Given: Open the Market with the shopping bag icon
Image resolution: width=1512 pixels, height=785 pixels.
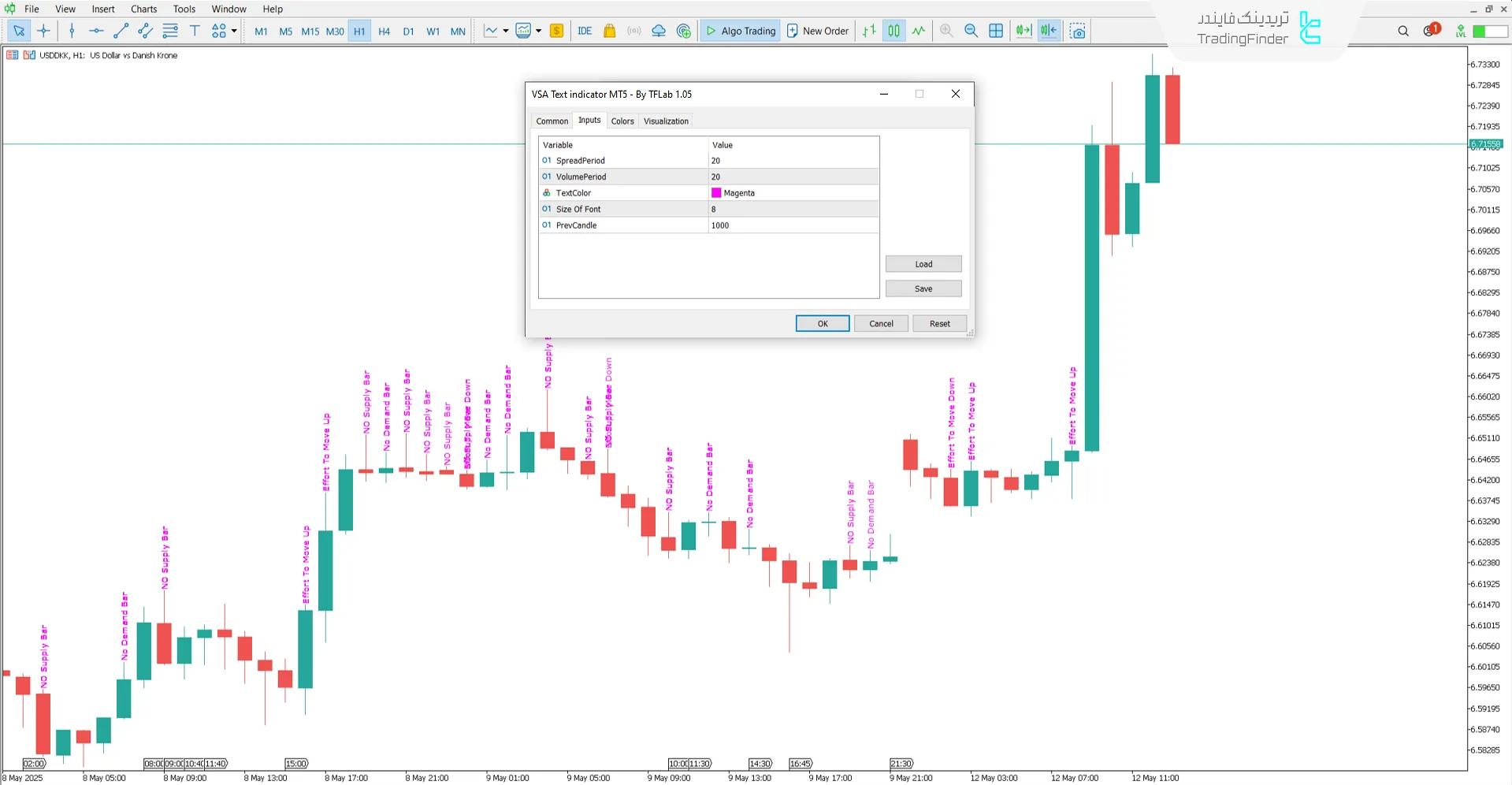Looking at the screenshot, I should (609, 31).
